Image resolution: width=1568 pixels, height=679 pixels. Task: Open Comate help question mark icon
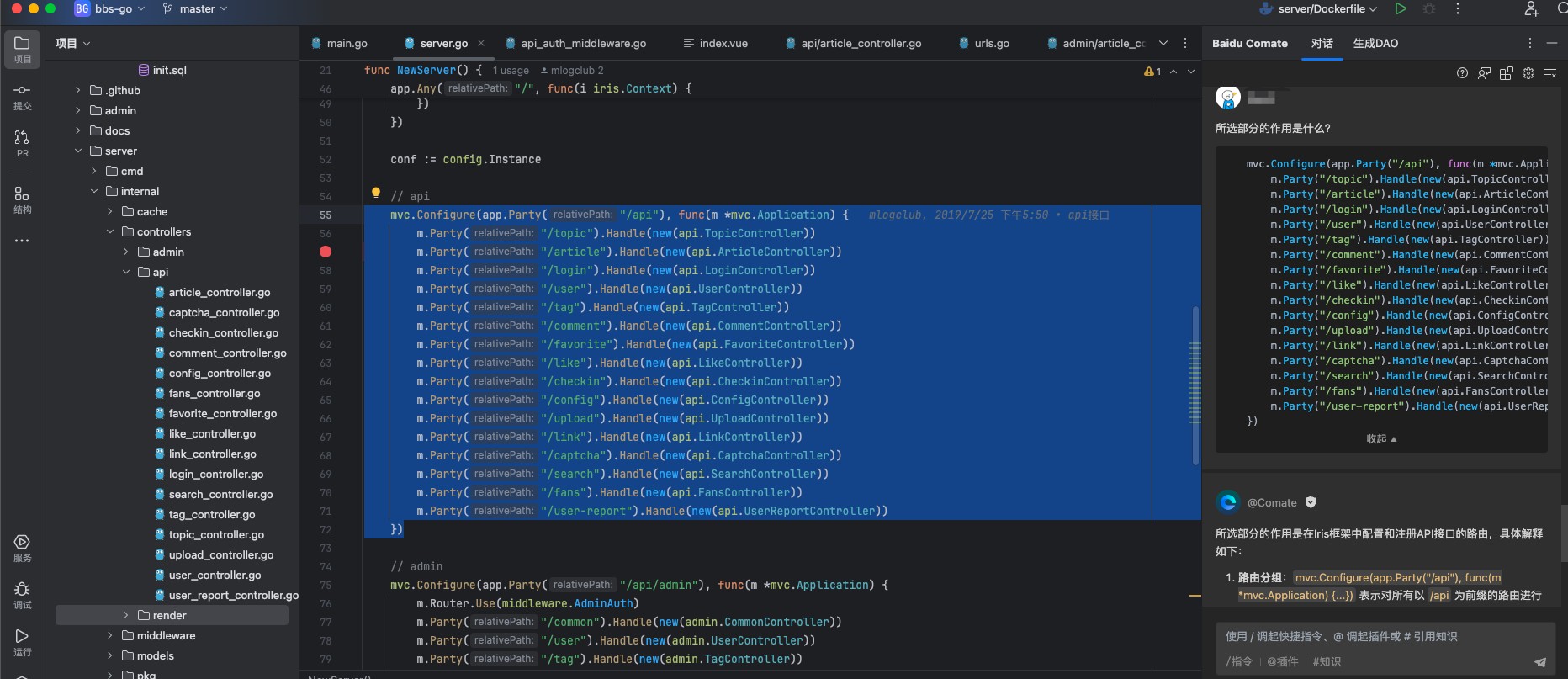click(1462, 73)
